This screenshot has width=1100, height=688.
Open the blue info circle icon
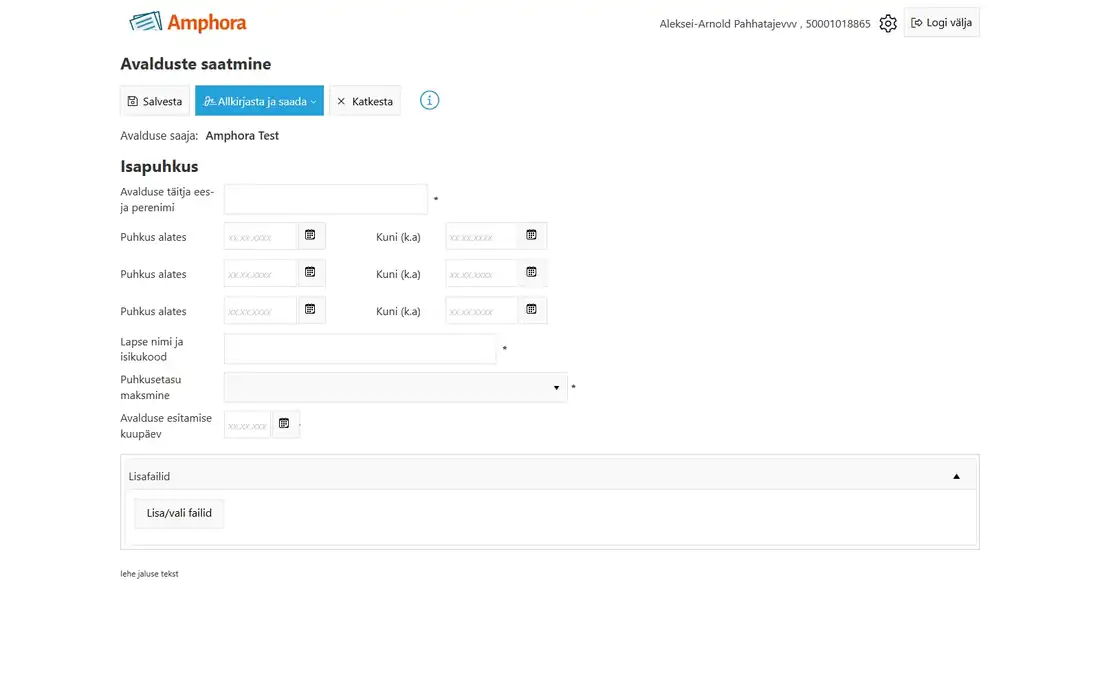(429, 100)
